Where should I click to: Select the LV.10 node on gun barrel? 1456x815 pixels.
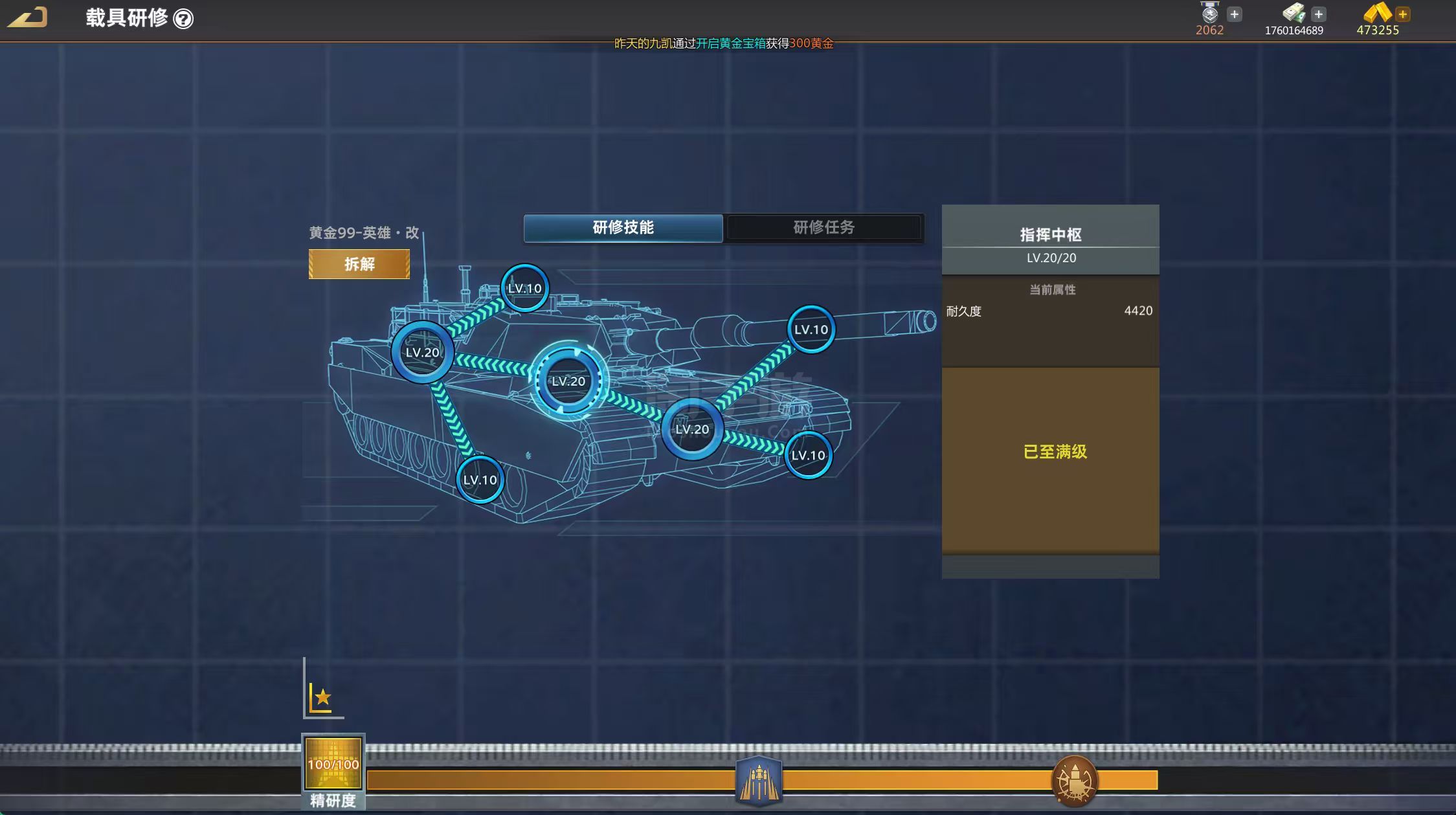tap(811, 329)
